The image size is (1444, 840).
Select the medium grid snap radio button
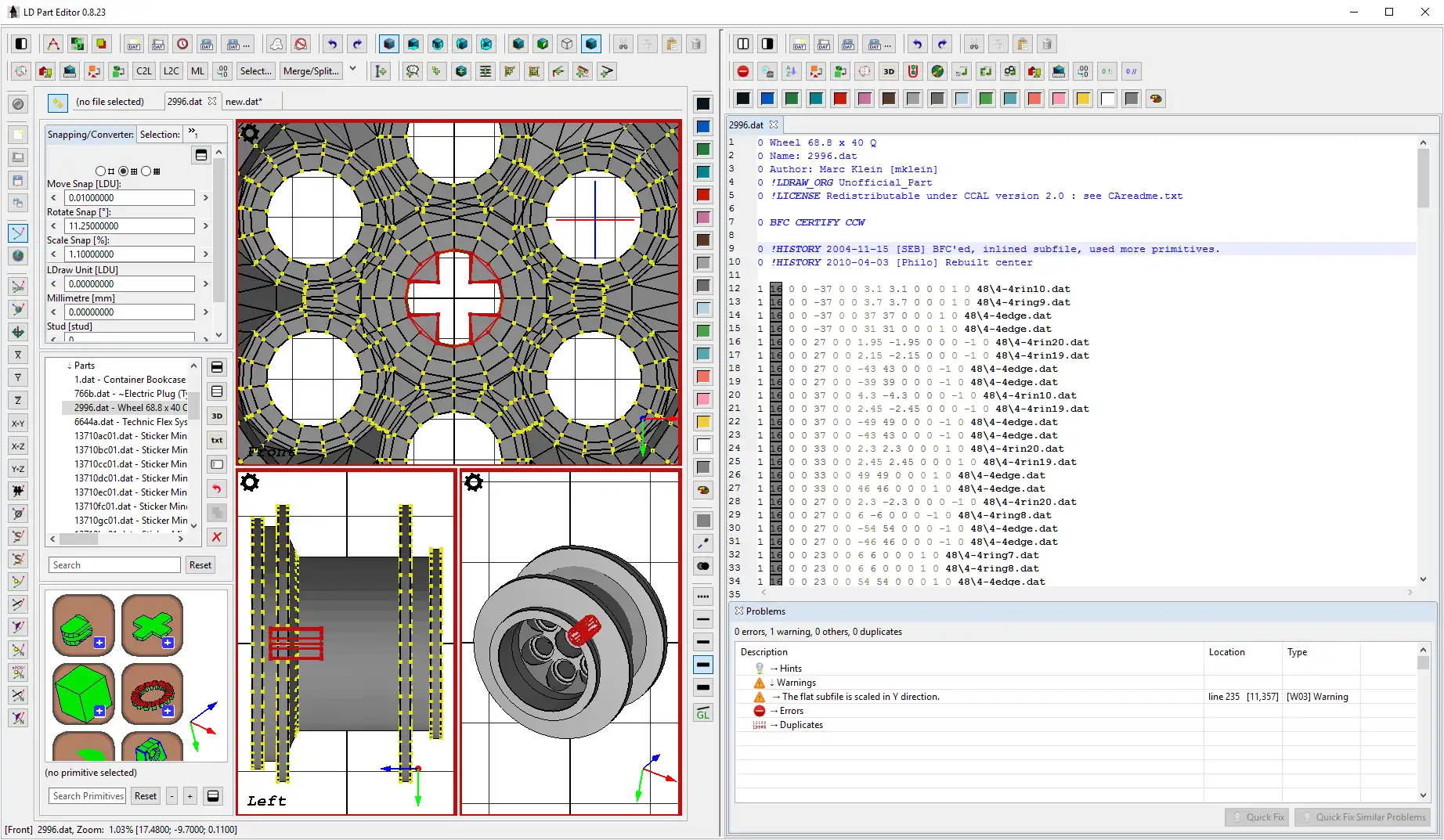124,171
